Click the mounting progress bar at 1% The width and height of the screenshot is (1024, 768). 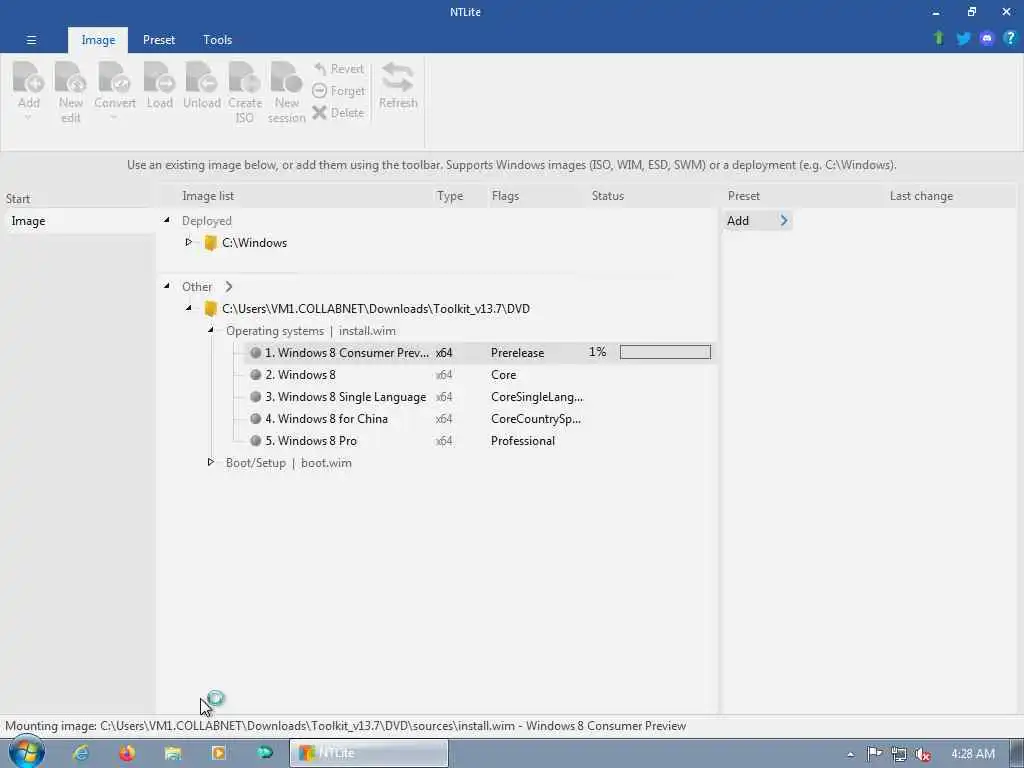[x=665, y=353]
